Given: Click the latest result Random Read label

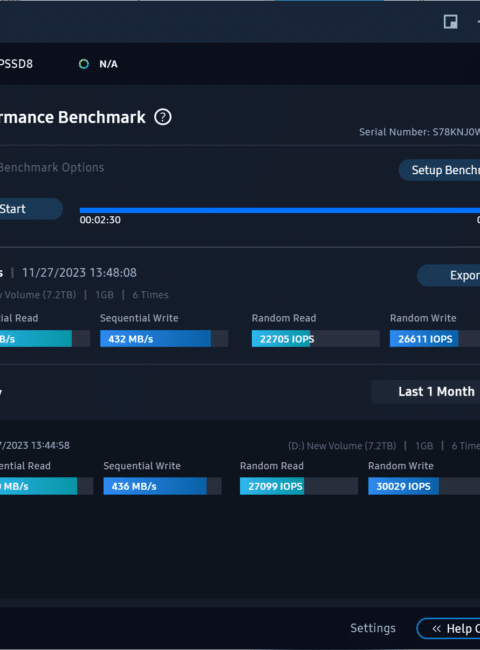Looking at the screenshot, I should pos(284,318).
